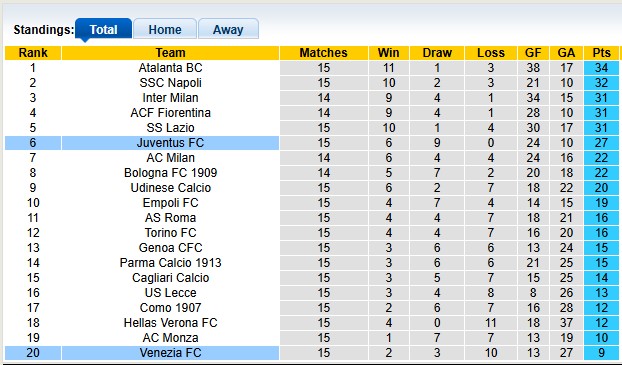Open the Bologna FC 1909 team link

point(171,173)
